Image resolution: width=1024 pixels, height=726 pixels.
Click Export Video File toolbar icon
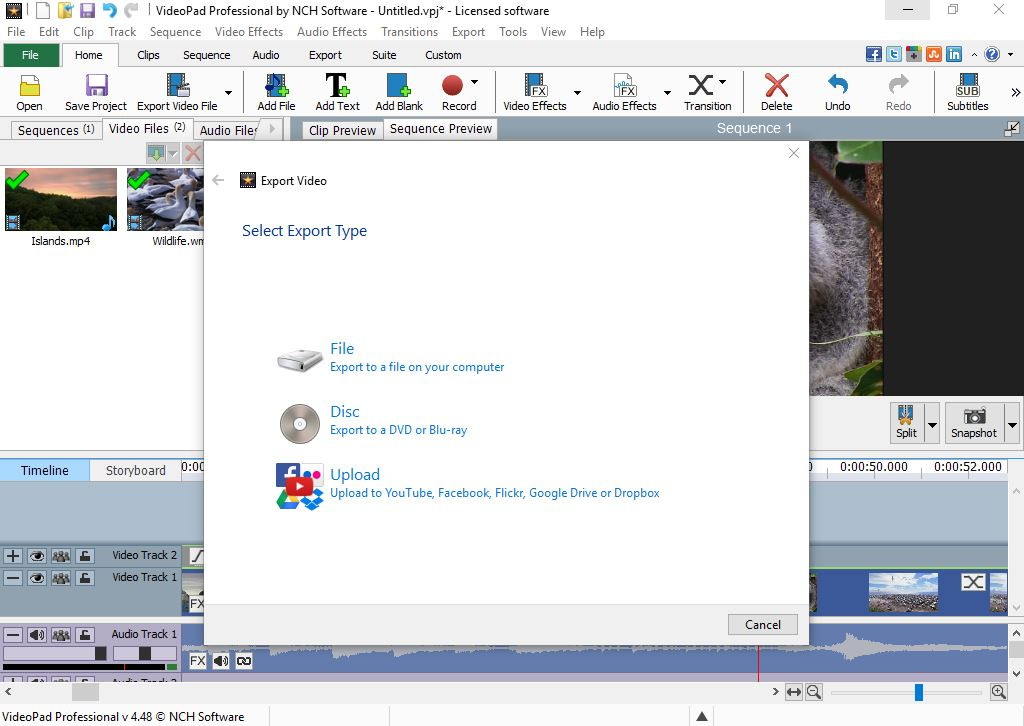(178, 86)
